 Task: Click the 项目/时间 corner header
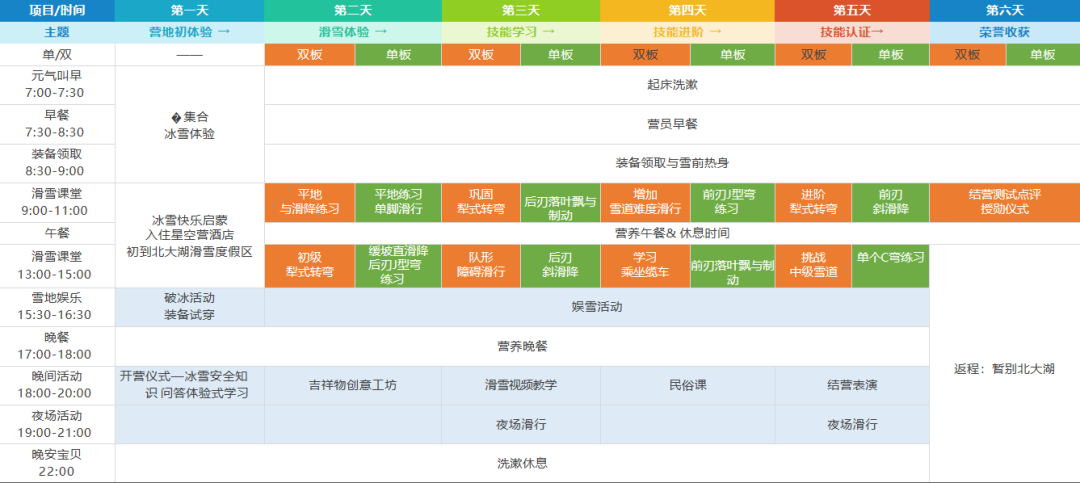pyautogui.click(x=57, y=10)
